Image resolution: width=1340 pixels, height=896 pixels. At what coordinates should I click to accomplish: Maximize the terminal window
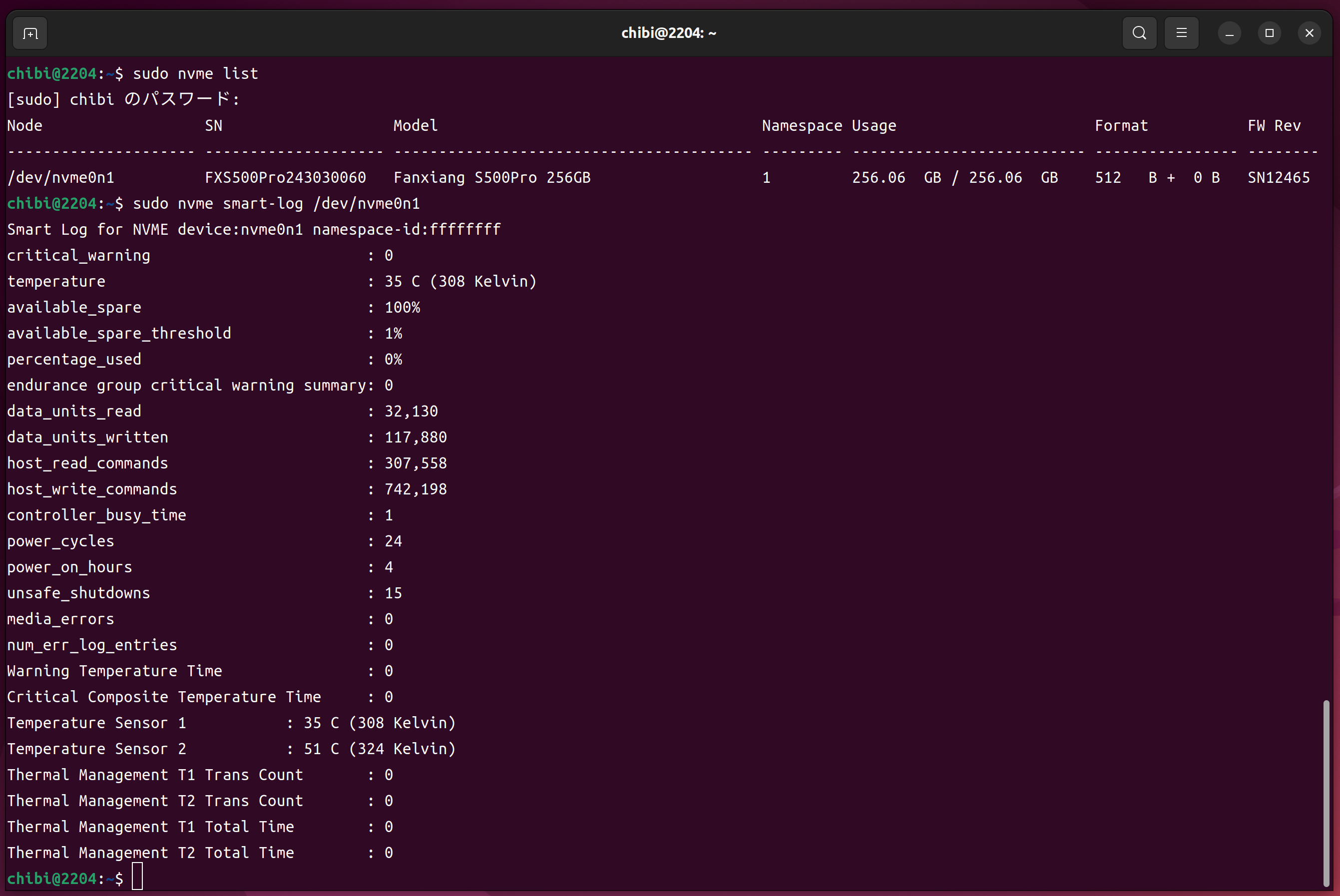tap(1269, 33)
